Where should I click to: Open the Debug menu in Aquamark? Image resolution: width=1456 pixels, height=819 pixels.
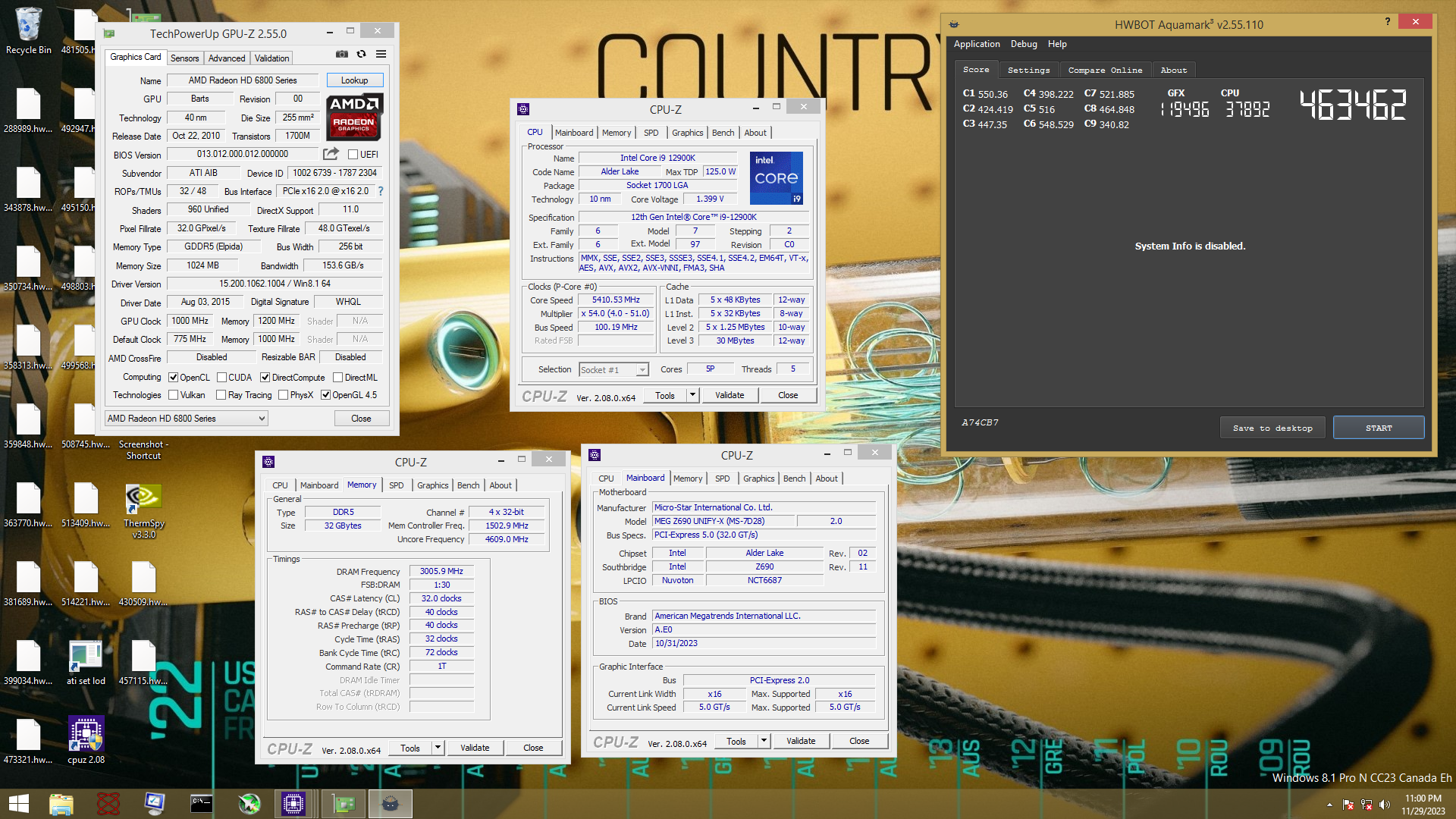click(1024, 44)
